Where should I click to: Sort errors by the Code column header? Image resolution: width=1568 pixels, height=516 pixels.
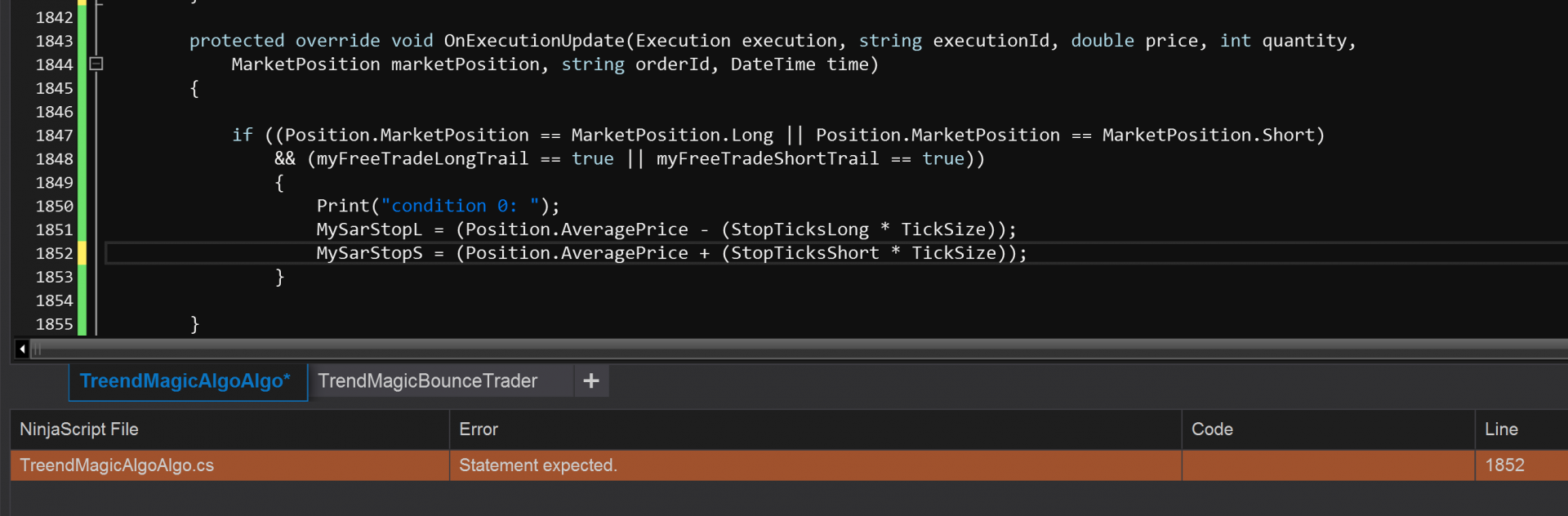tap(1327, 429)
